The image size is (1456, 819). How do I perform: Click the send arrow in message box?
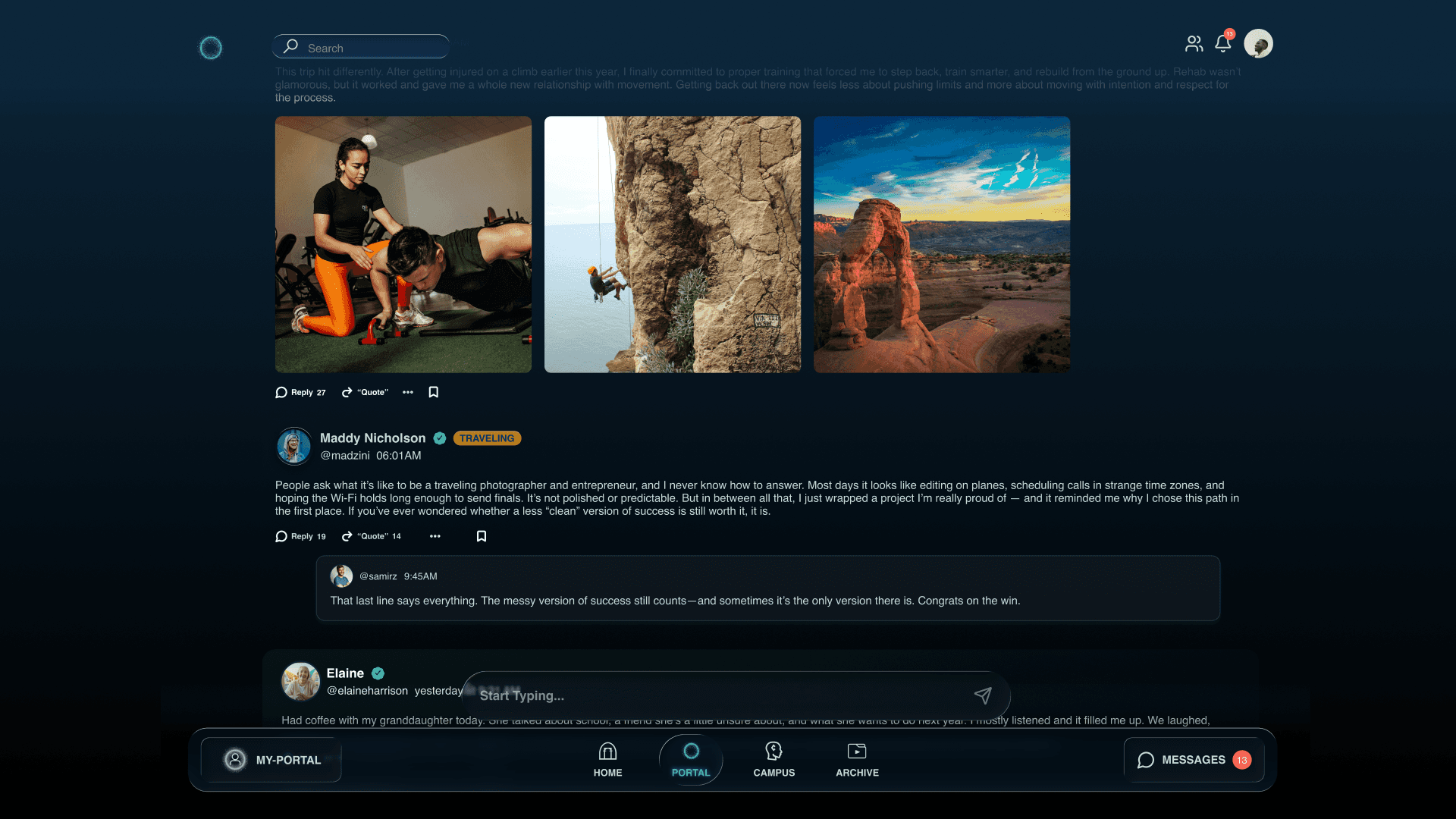click(x=983, y=695)
